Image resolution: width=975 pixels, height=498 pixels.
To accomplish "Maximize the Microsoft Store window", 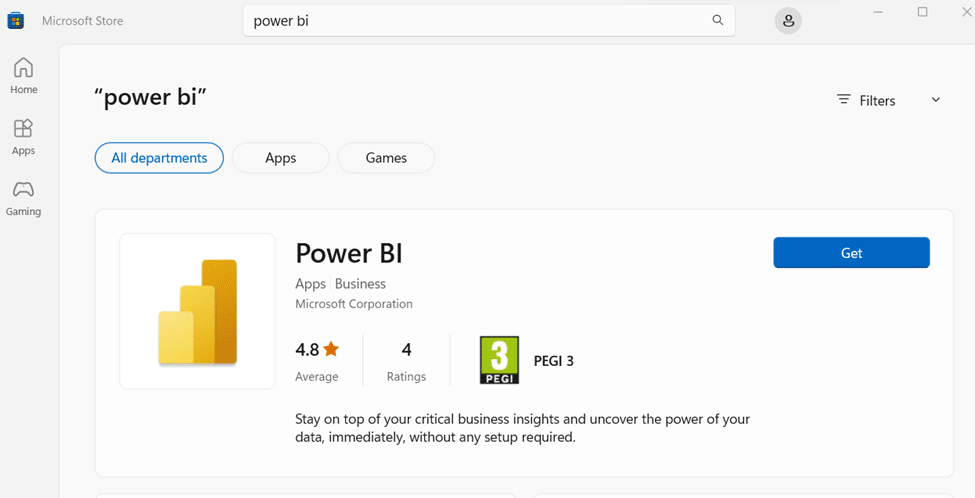I will 922,12.
